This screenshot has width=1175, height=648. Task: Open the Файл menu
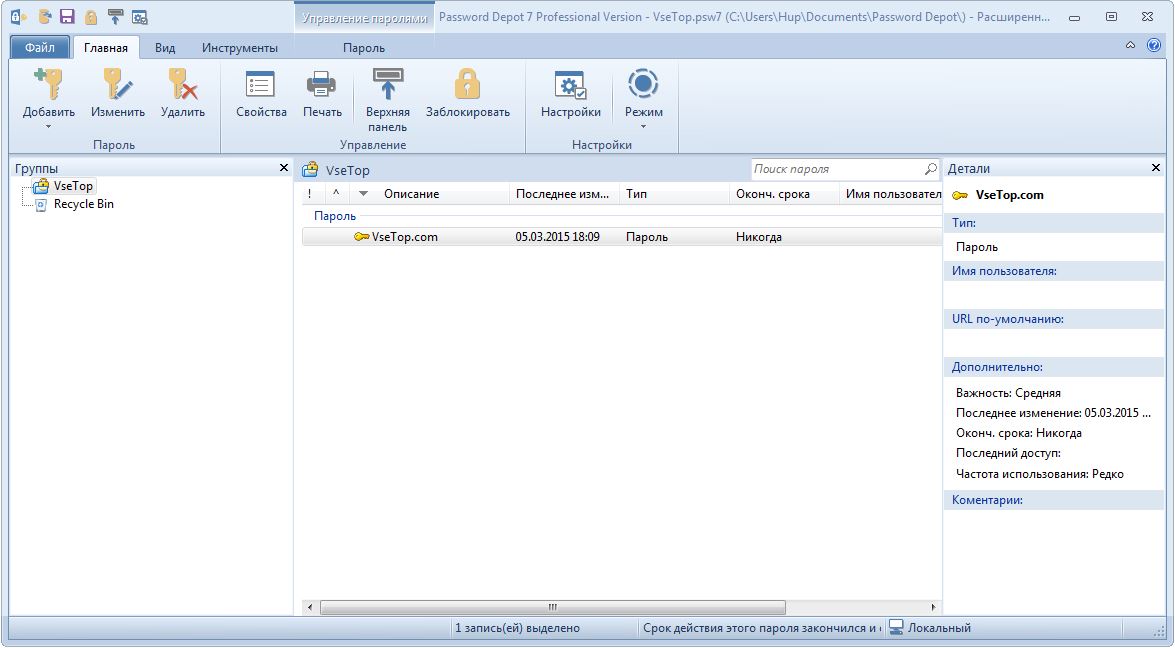(x=40, y=47)
